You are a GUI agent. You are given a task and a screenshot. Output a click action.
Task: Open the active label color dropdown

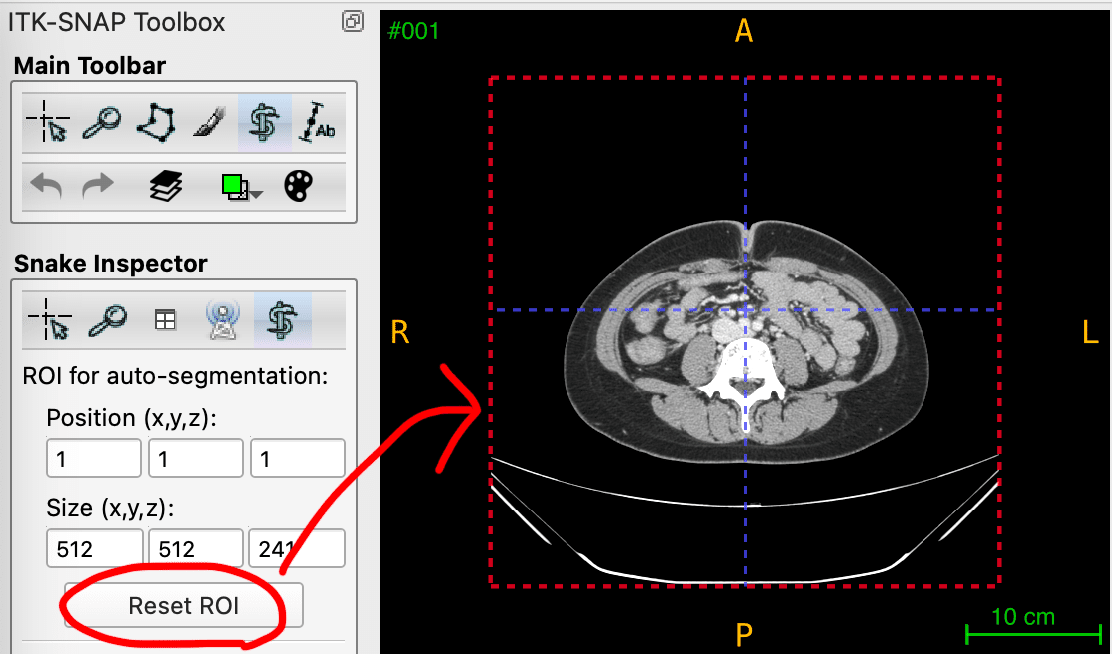click(241, 187)
